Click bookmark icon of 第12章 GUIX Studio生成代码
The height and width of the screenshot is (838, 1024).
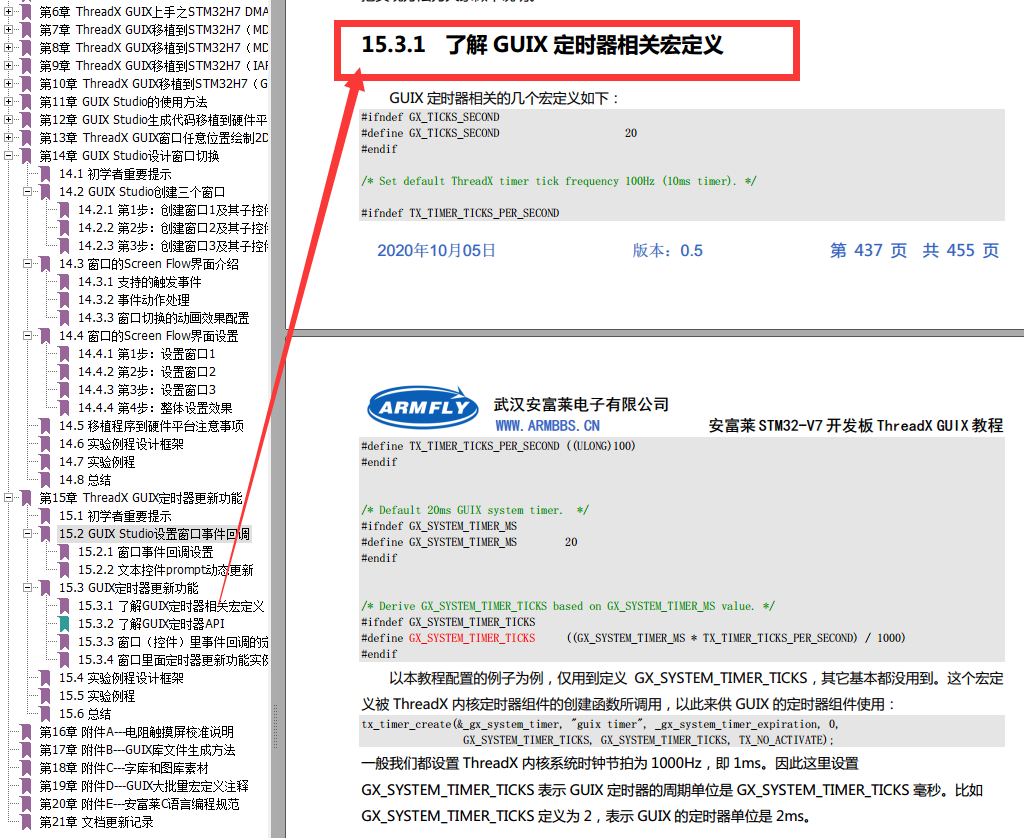[26, 120]
